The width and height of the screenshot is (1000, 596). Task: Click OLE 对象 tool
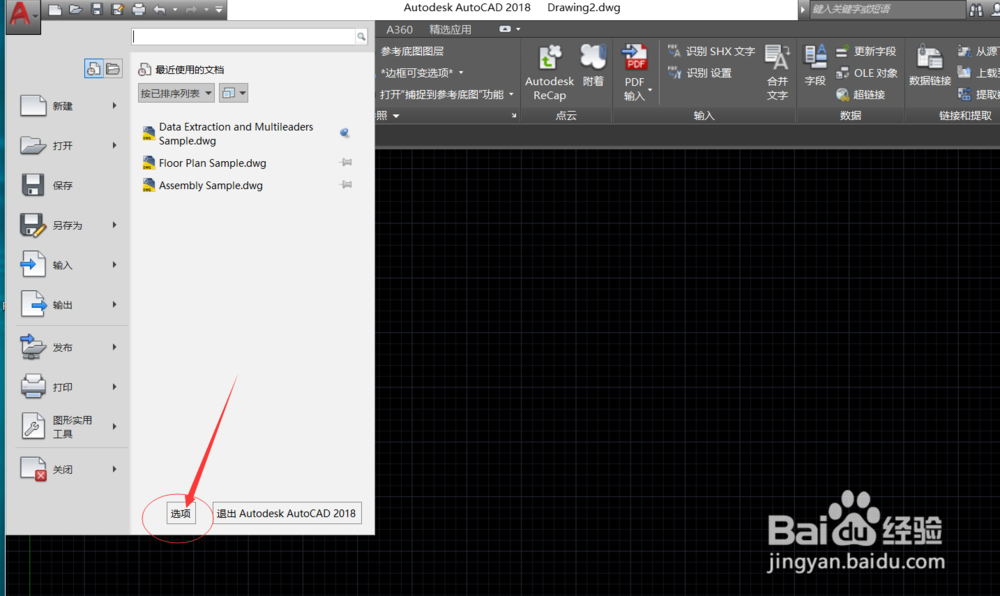tap(866, 73)
